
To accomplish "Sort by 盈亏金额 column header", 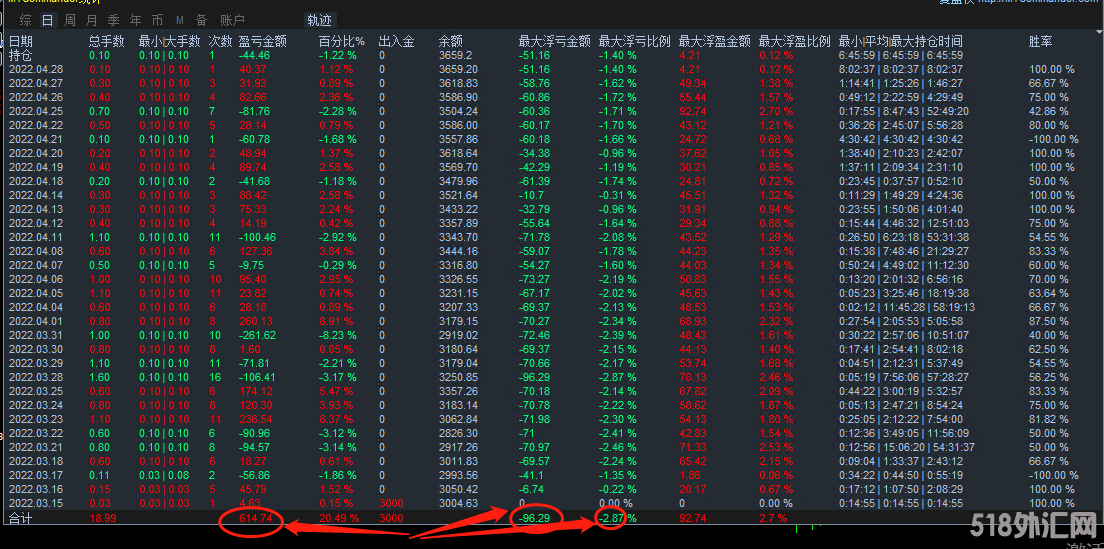I will point(263,42).
